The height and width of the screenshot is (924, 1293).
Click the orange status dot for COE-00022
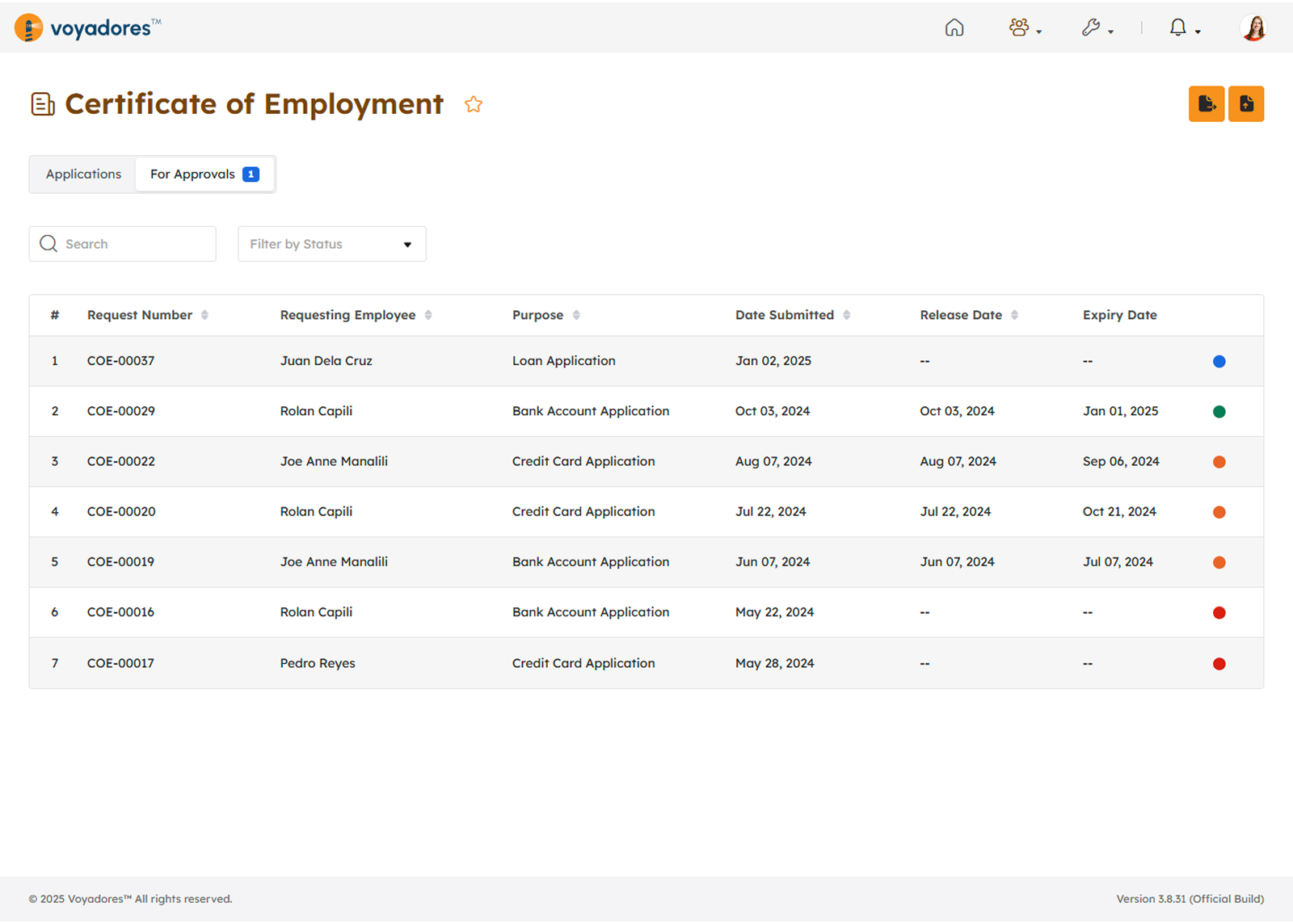tap(1219, 462)
